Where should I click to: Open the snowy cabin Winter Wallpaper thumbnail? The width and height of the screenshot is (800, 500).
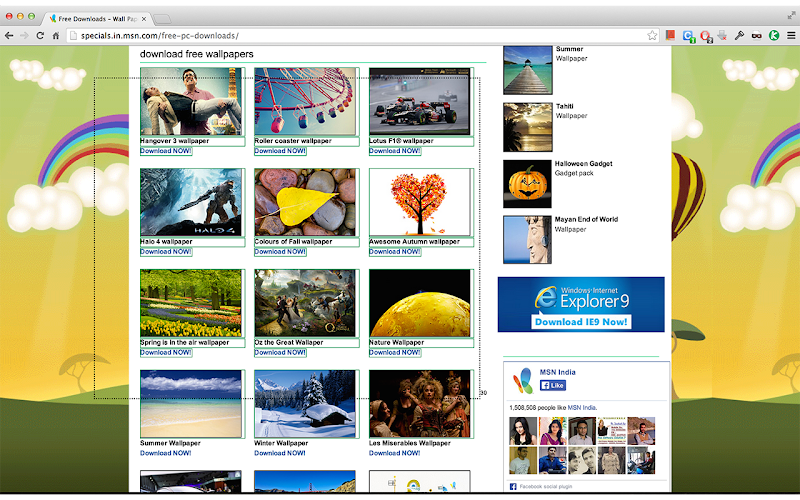305,404
